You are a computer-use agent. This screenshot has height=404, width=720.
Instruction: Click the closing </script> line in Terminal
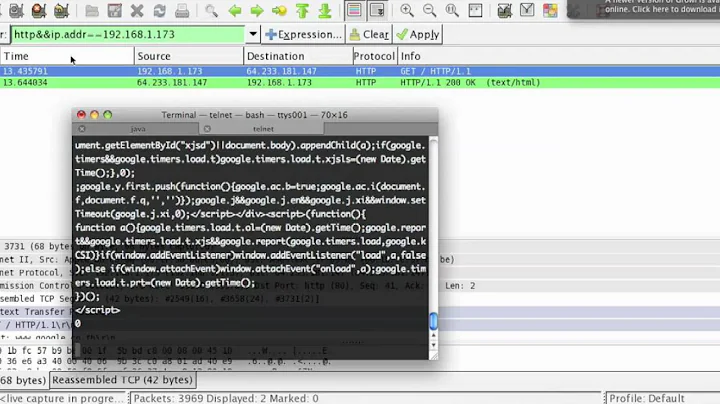[x=97, y=310]
